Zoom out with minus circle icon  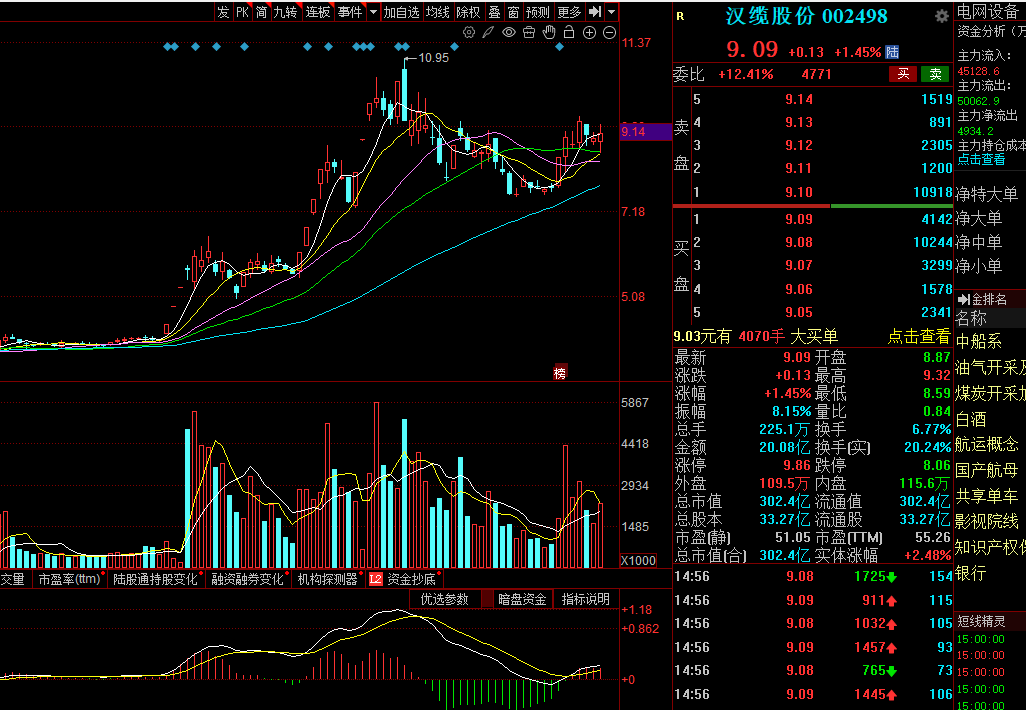click(x=609, y=32)
